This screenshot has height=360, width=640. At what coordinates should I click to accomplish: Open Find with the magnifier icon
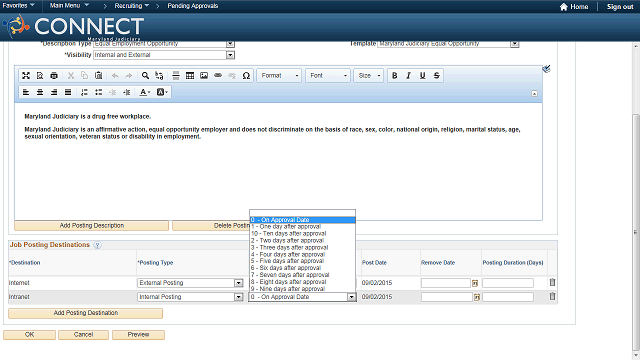[x=145, y=76]
